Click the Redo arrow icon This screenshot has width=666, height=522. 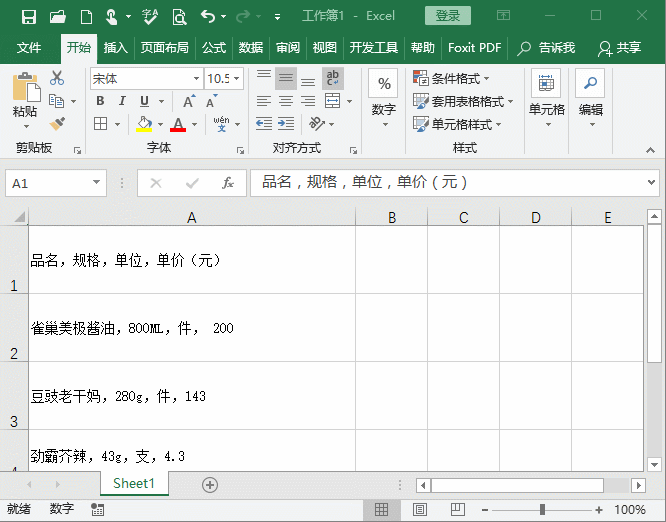click(243, 17)
